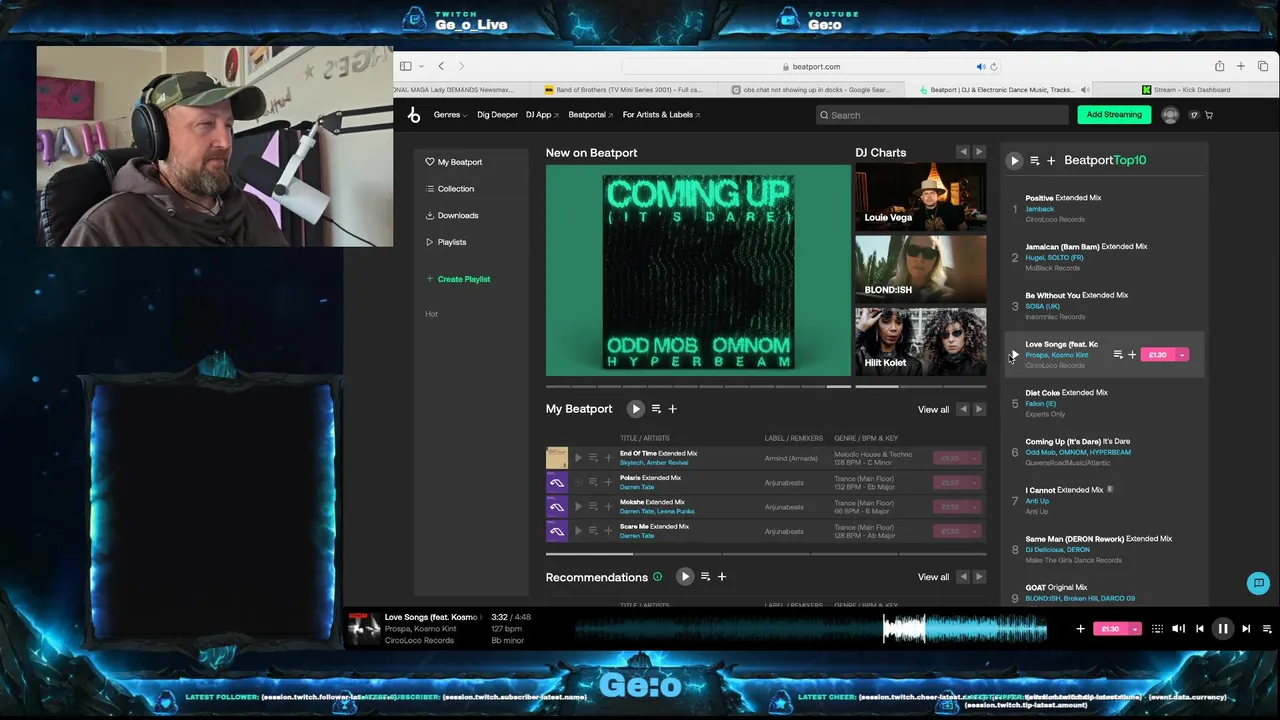Skip to the next track in player
The image size is (1280, 720).
point(1246,629)
